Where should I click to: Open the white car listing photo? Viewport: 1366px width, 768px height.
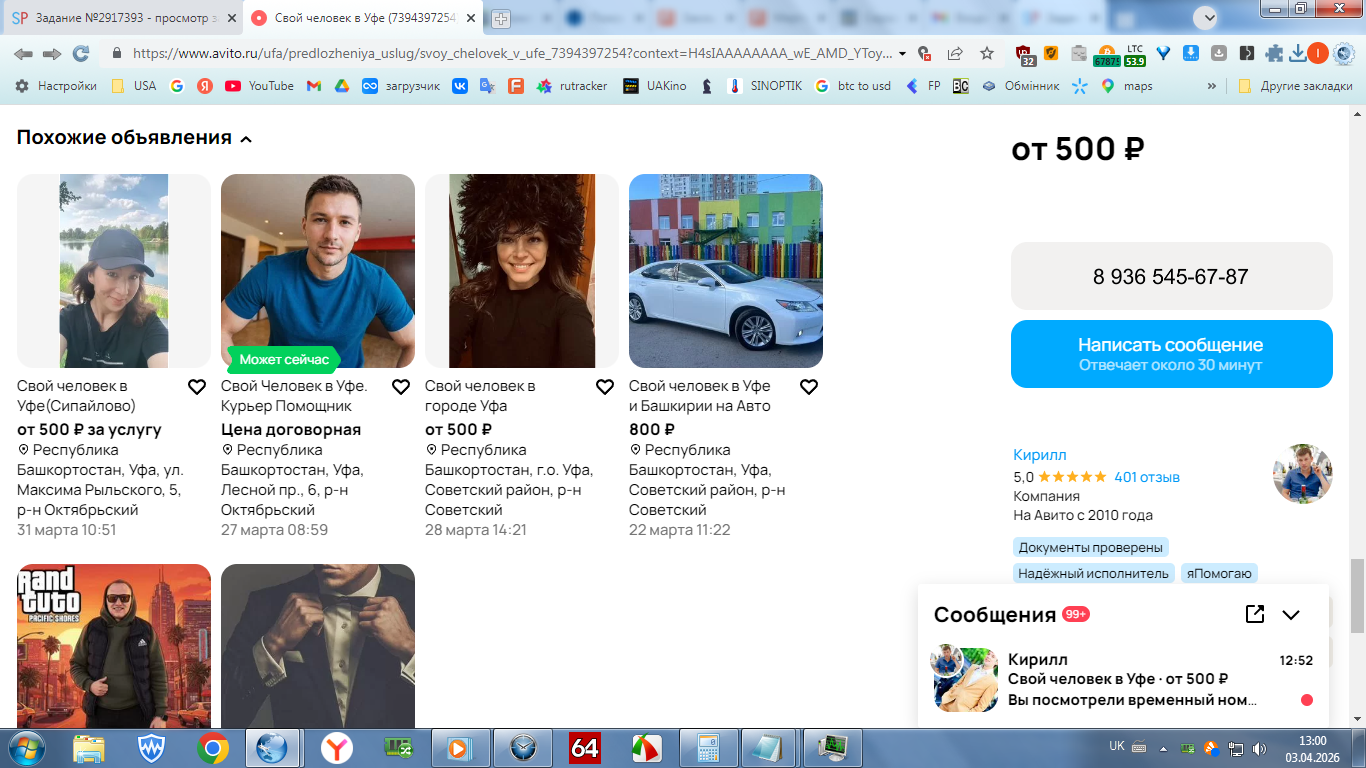tap(726, 271)
